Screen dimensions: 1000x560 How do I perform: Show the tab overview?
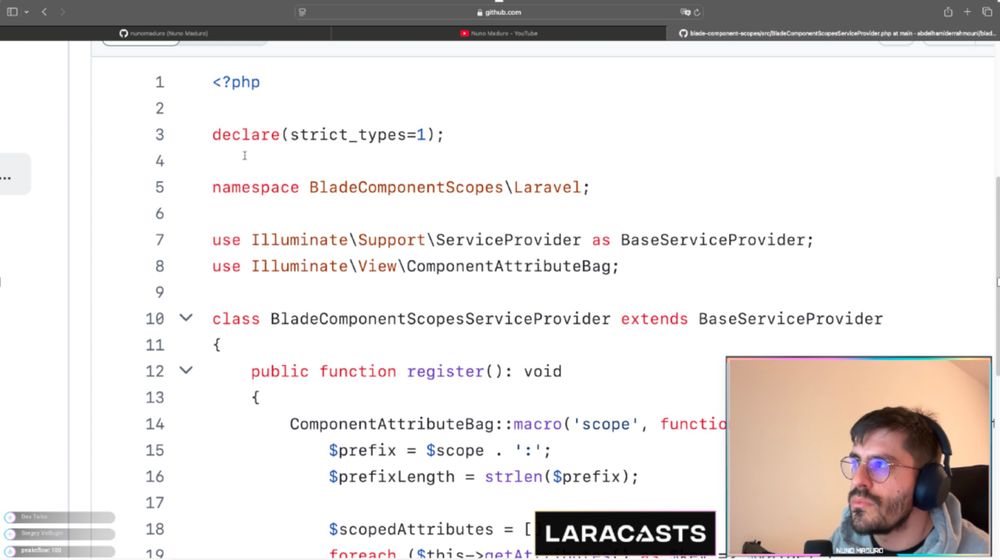pos(987,11)
